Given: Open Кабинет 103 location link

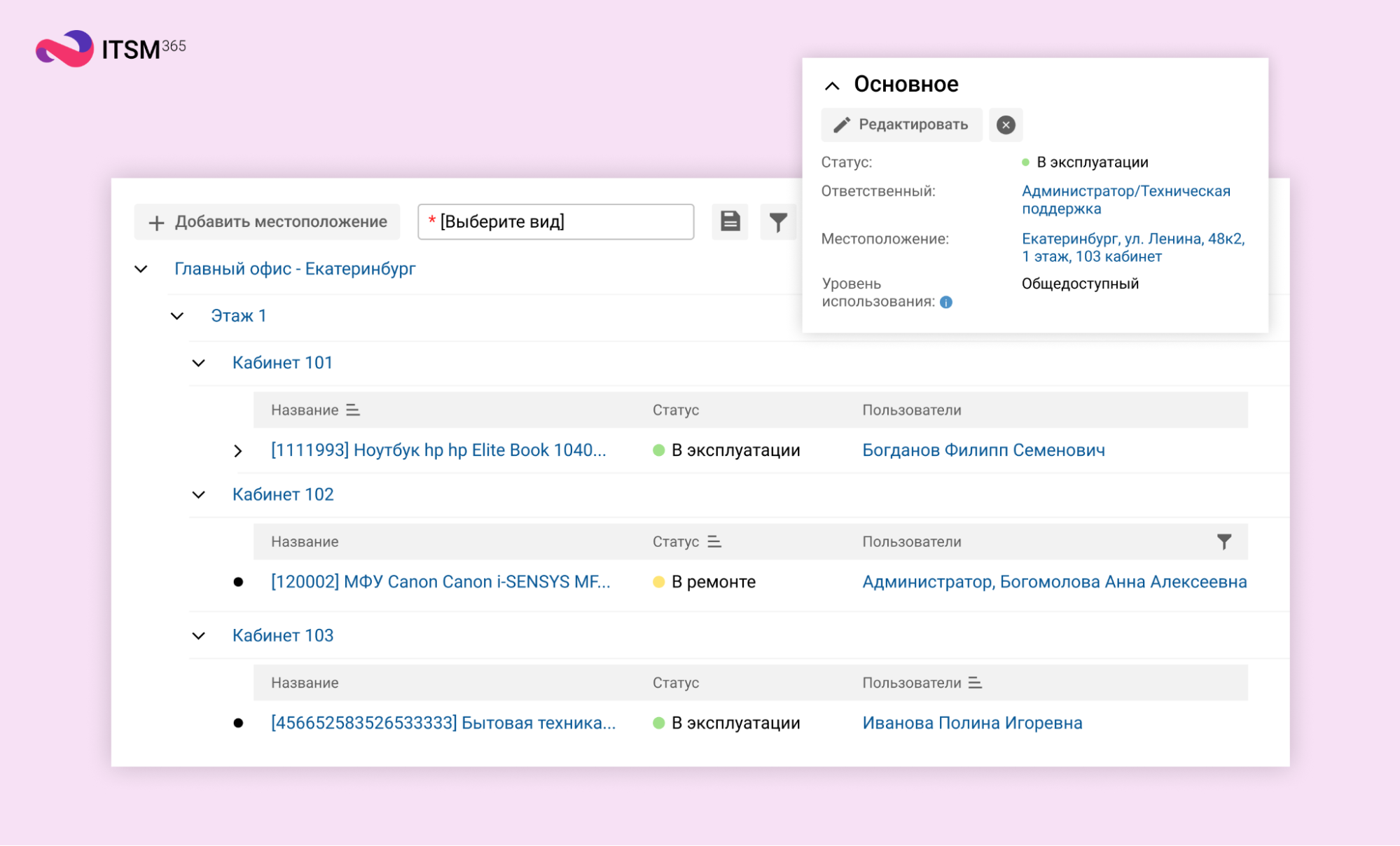Looking at the screenshot, I should 282,635.
